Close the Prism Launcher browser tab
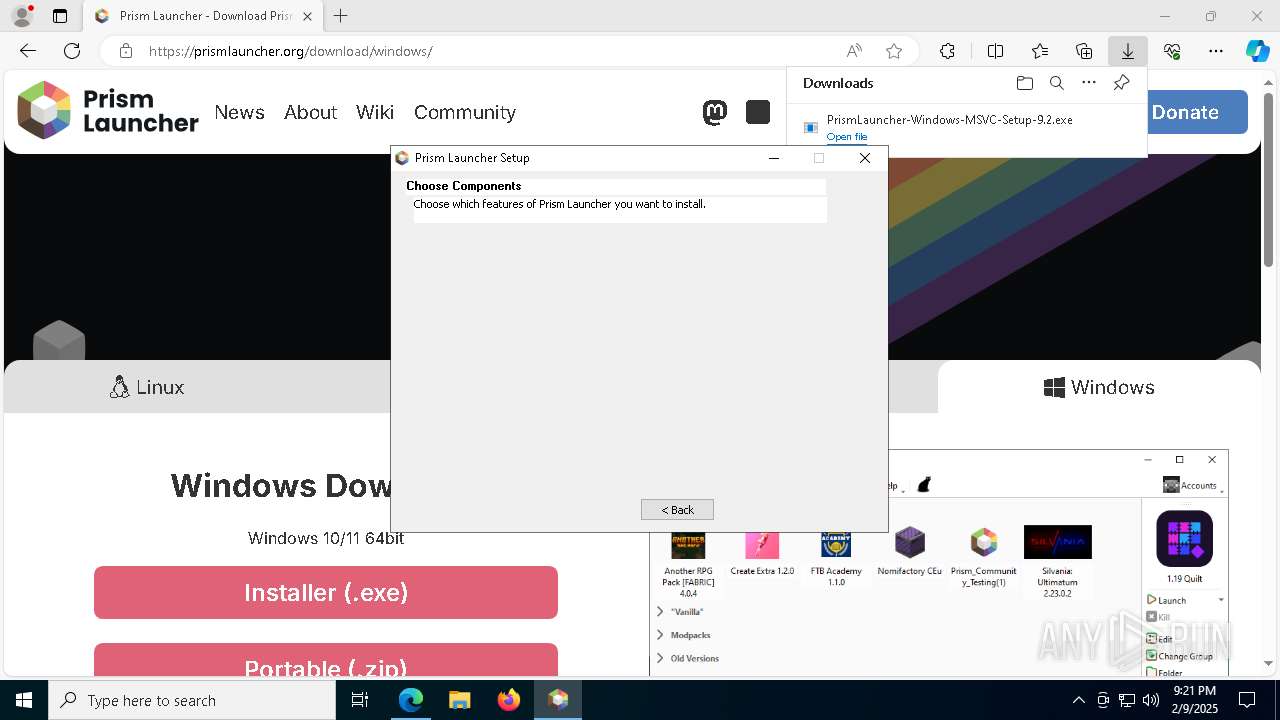The width and height of the screenshot is (1280, 720). click(x=307, y=16)
